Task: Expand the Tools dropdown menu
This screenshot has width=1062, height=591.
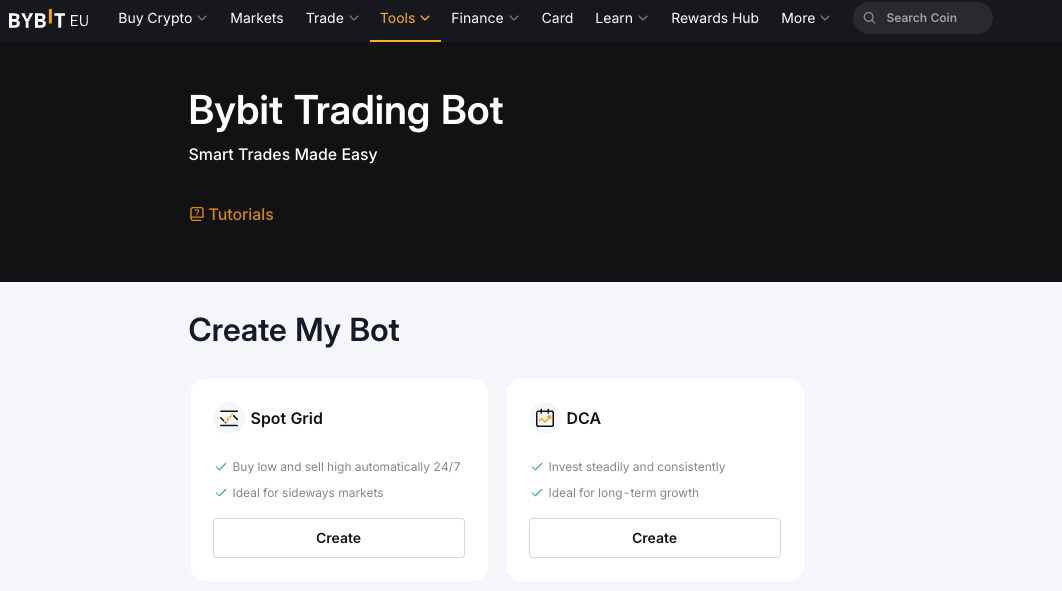Action: point(405,18)
